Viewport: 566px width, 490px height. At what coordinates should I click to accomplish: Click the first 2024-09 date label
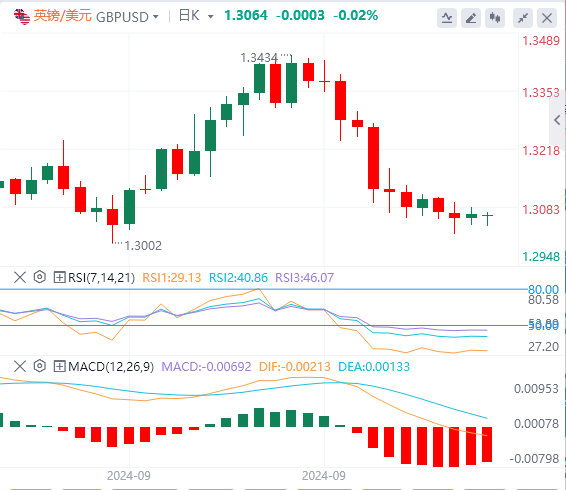point(129,476)
